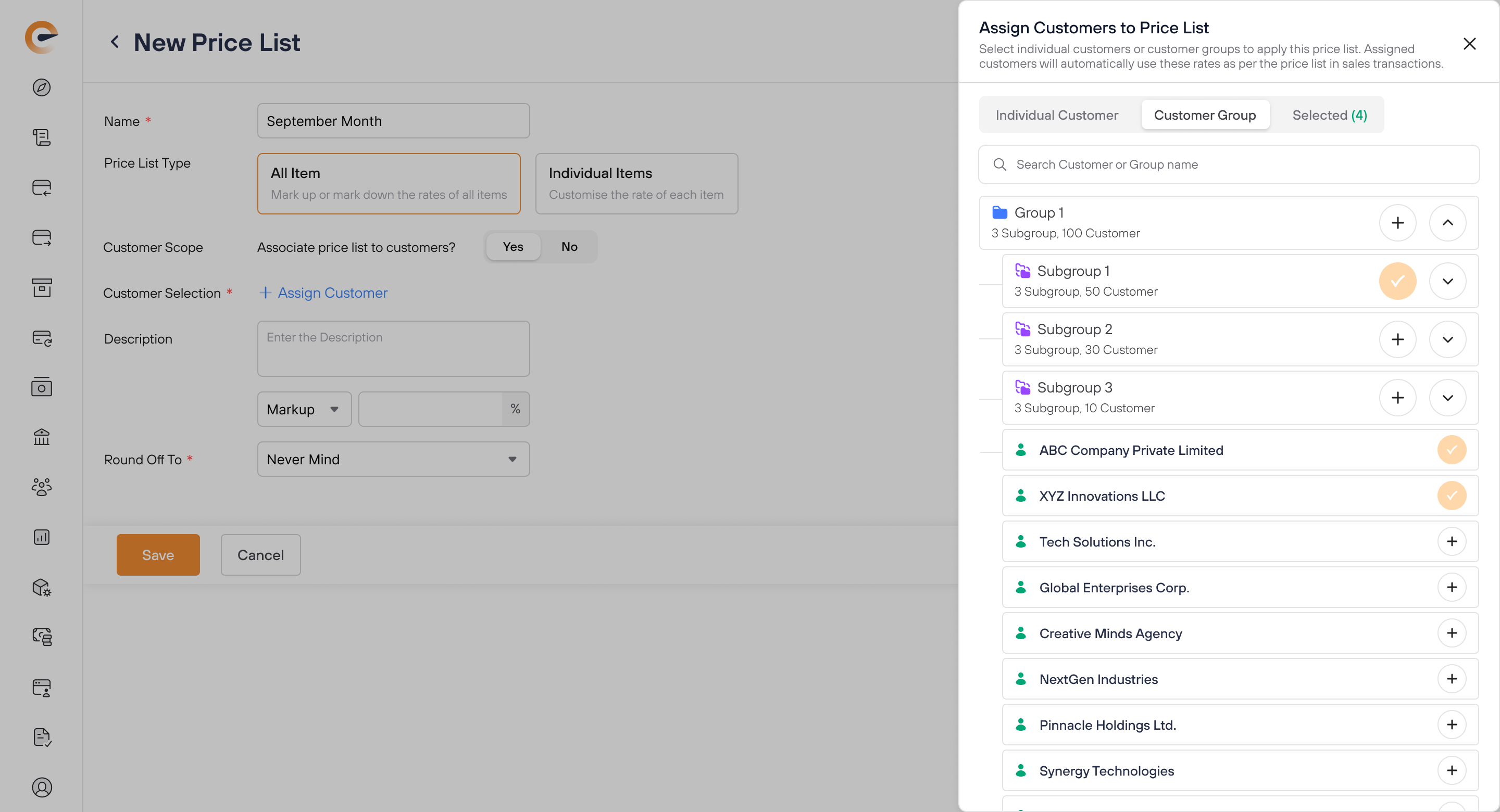1500x812 pixels.
Task: Add Tech Solutions Inc. with plus icon
Action: point(1451,541)
